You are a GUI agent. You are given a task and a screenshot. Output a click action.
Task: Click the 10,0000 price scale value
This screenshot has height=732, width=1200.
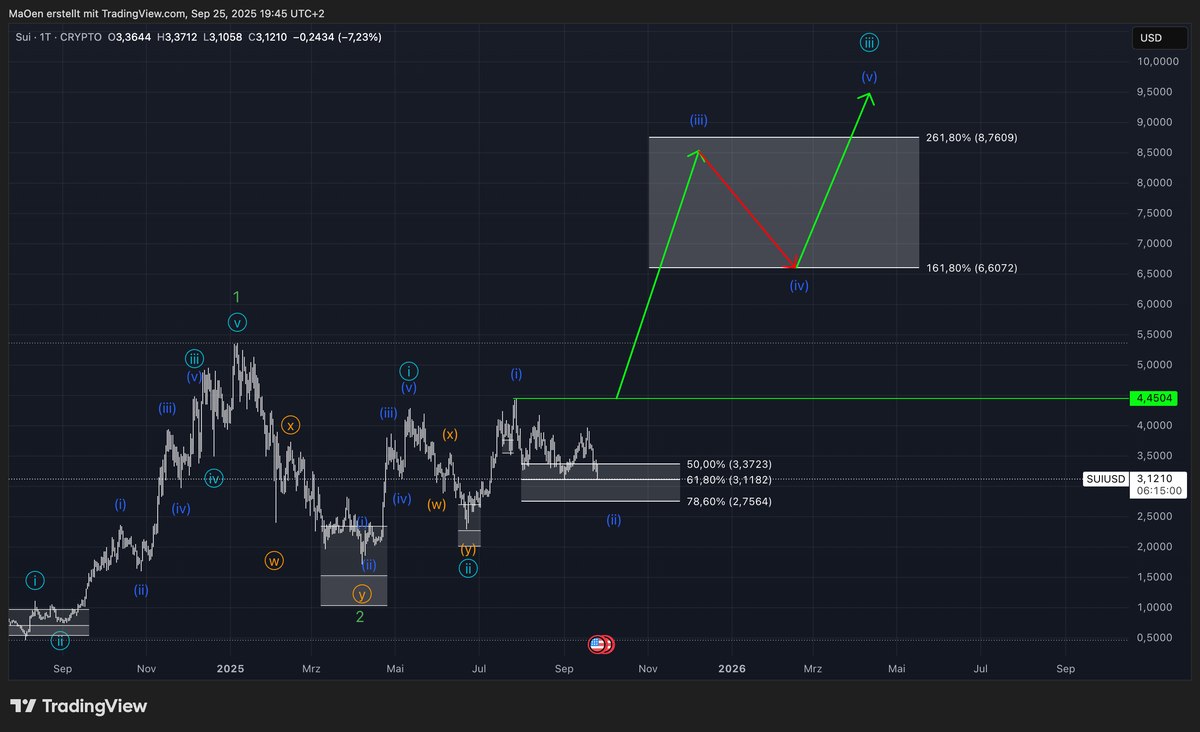(1157, 62)
